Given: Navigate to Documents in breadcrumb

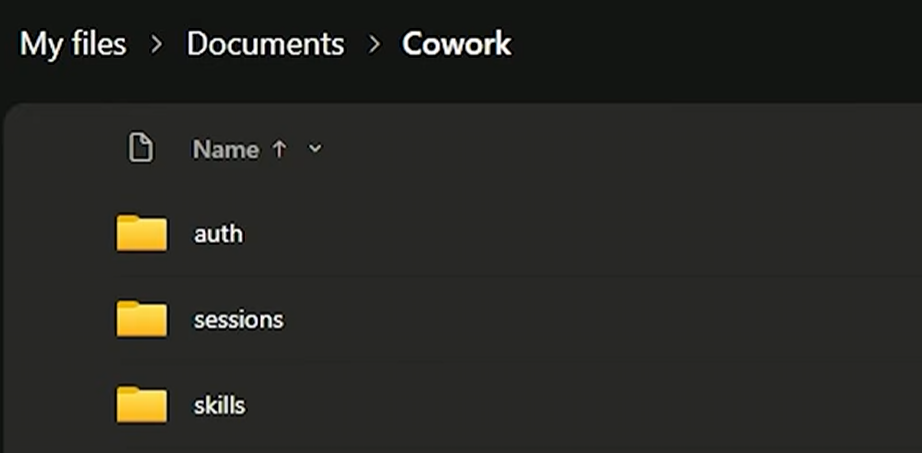Looking at the screenshot, I should pyautogui.click(x=265, y=44).
